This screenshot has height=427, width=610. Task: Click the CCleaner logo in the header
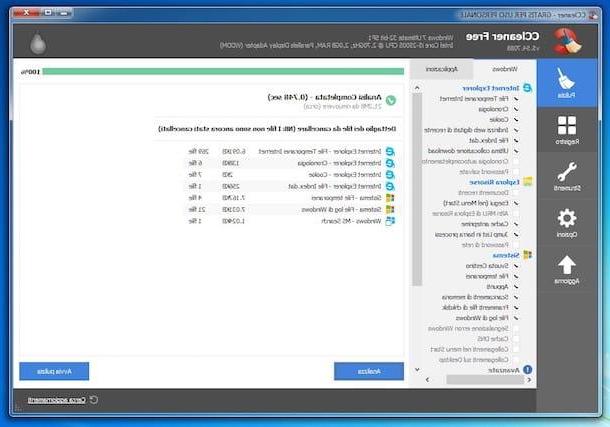[x=567, y=41]
